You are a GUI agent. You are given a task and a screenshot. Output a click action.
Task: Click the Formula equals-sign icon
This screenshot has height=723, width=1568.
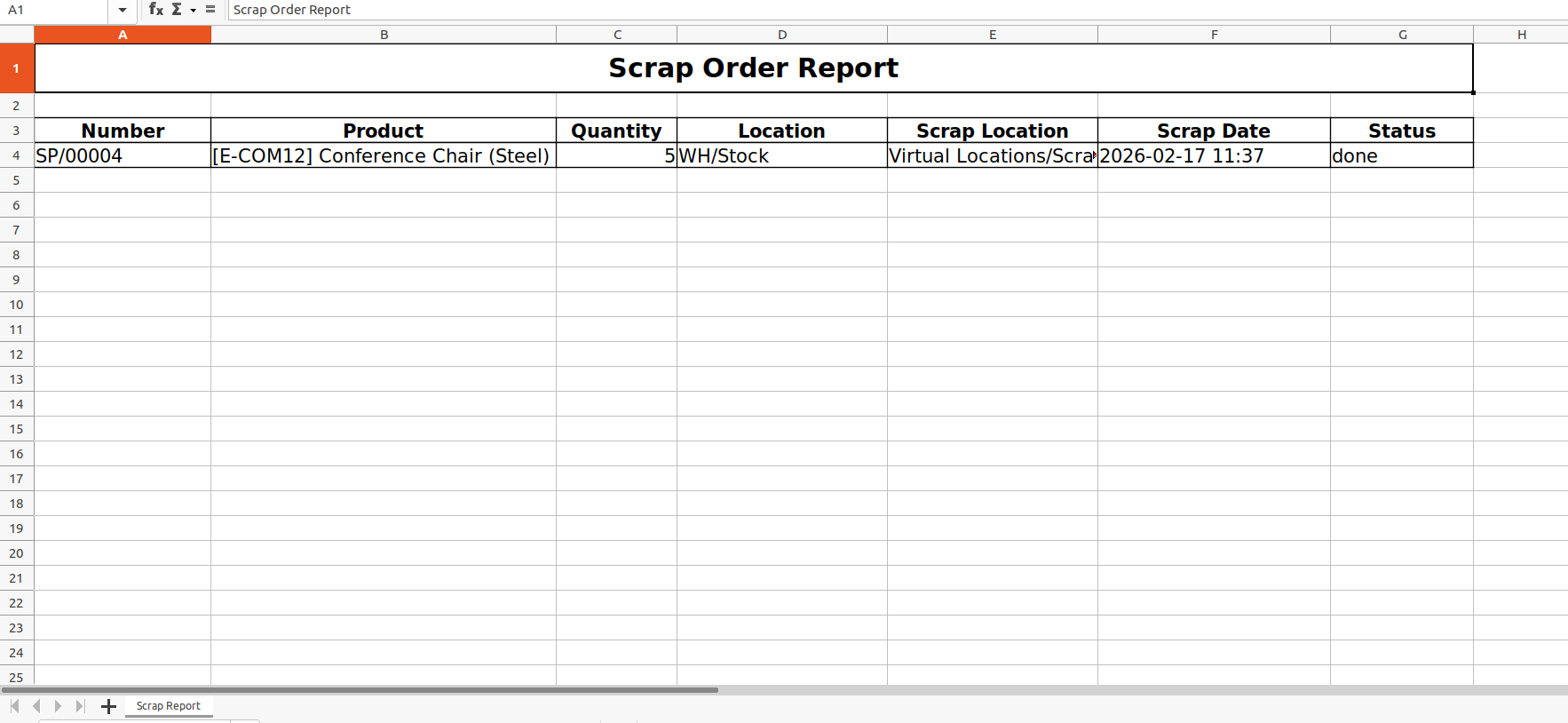click(x=210, y=9)
